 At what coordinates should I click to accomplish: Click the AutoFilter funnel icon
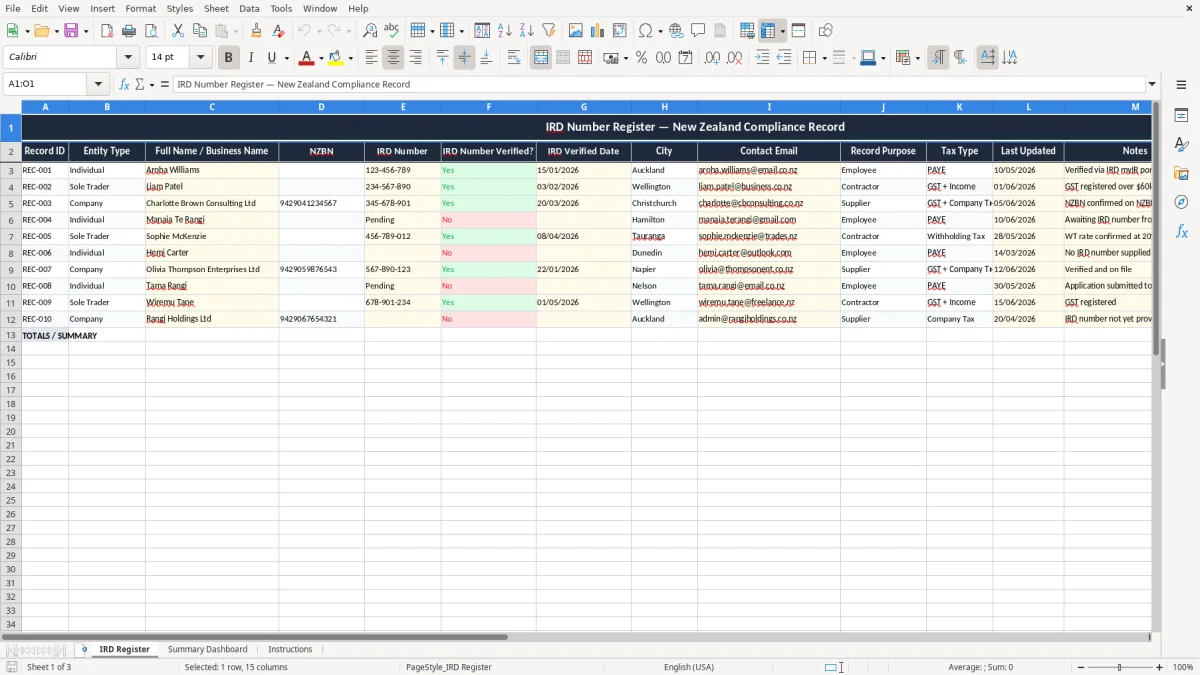point(549,31)
